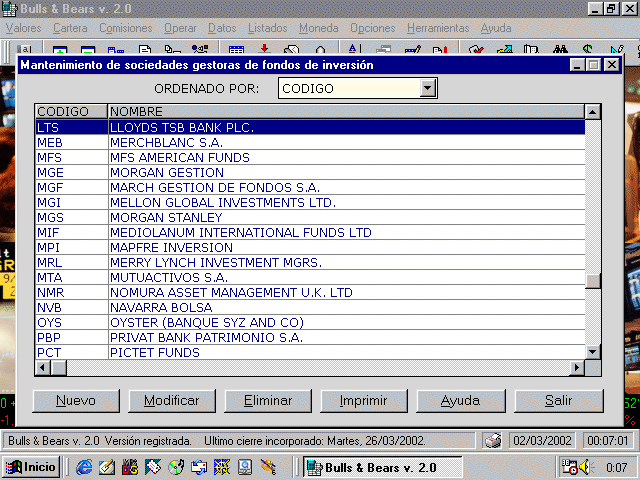Select NOMURA ASSET MANAGEMENT U.K. LTD row

click(x=310, y=293)
